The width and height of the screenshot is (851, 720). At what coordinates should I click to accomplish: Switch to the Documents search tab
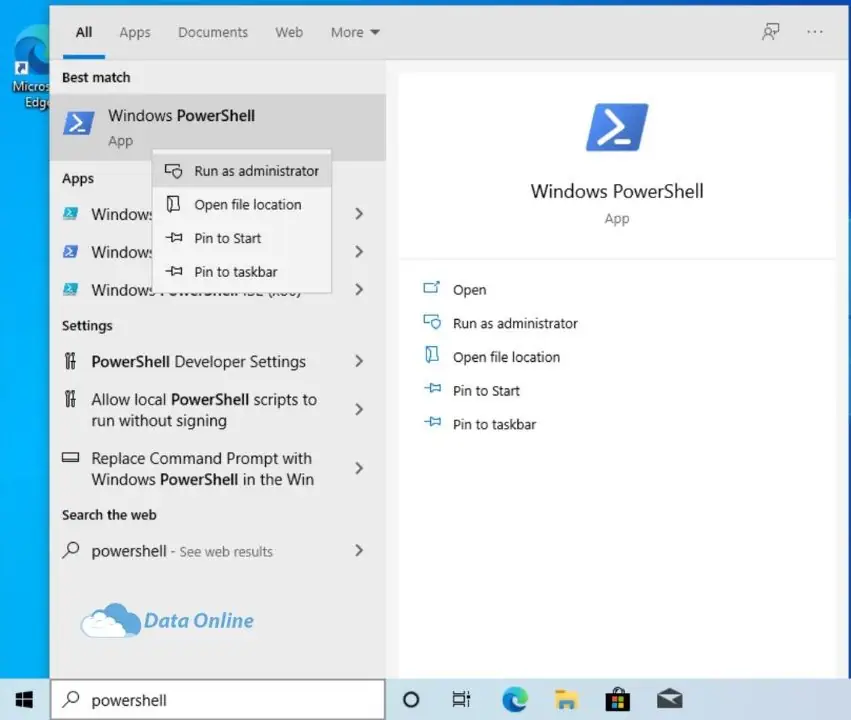coord(213,33)
